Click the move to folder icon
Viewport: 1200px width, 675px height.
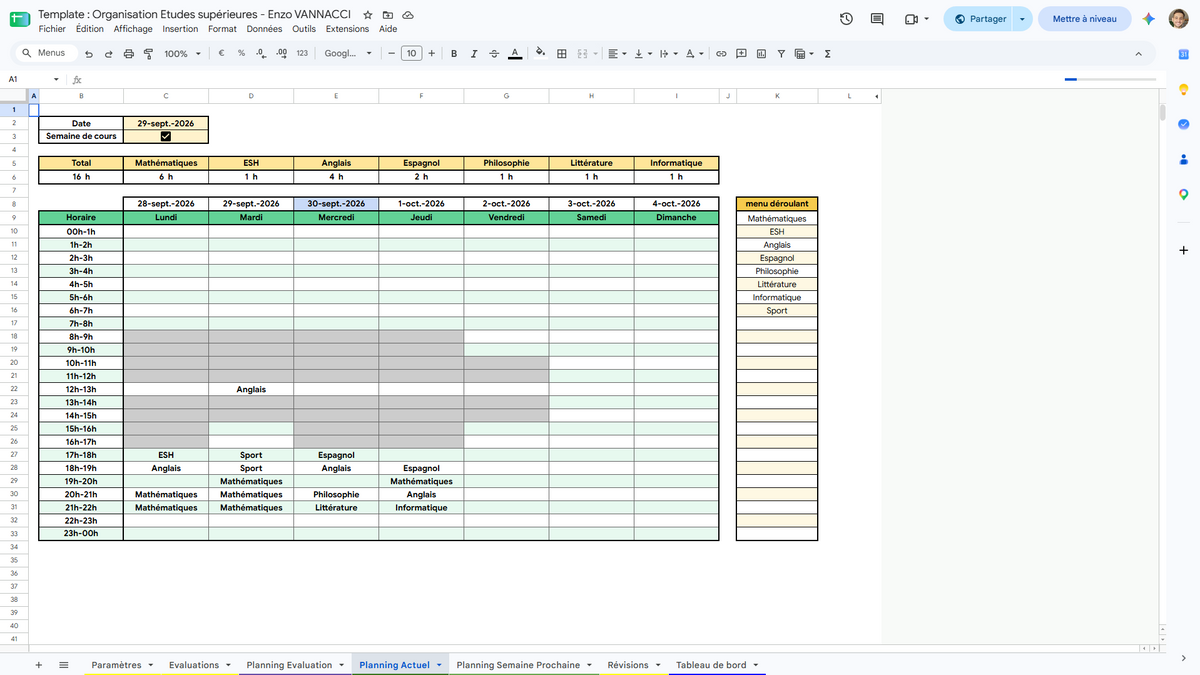[388, 15]
